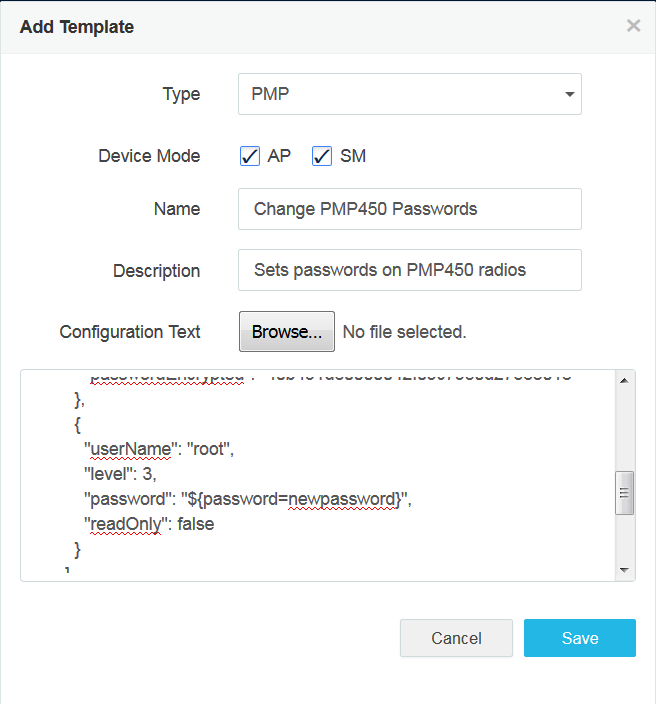Click the "readOnly": false line
The width and height of the screenshot is (656, 704).
pos(150,523)
